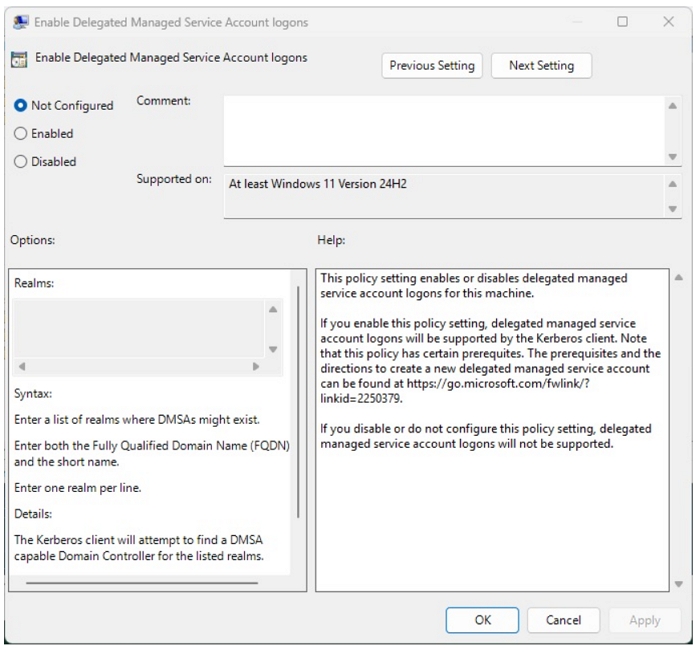Click the 'Help:' label

[x=331, y=240]
